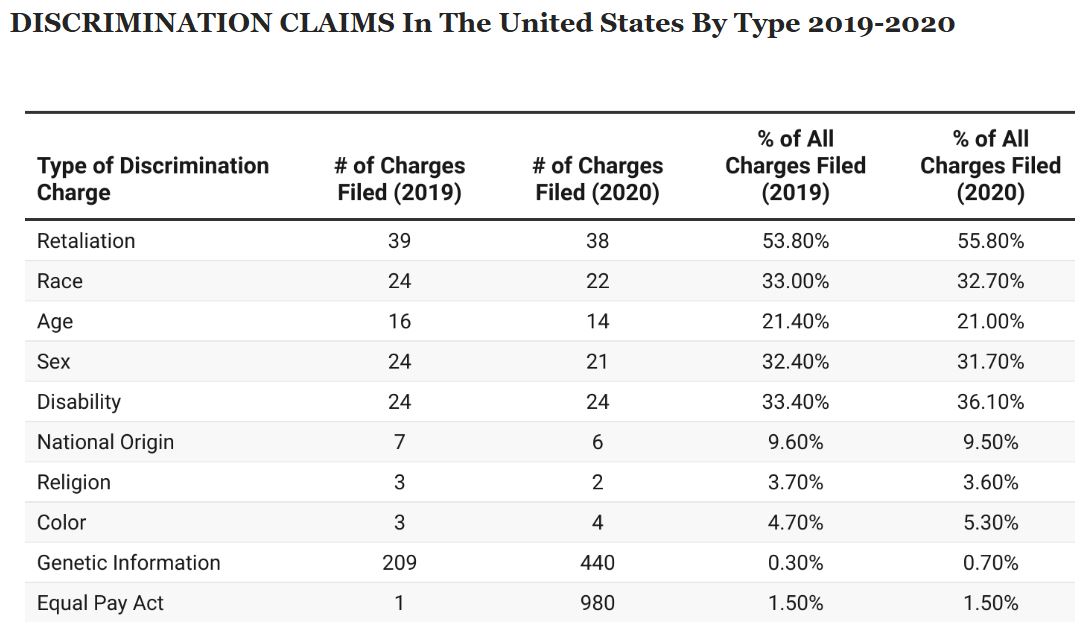The width and height of the screenshot is (1082, 640).
Task: Select the Disability row label
Action: (79, 402)
